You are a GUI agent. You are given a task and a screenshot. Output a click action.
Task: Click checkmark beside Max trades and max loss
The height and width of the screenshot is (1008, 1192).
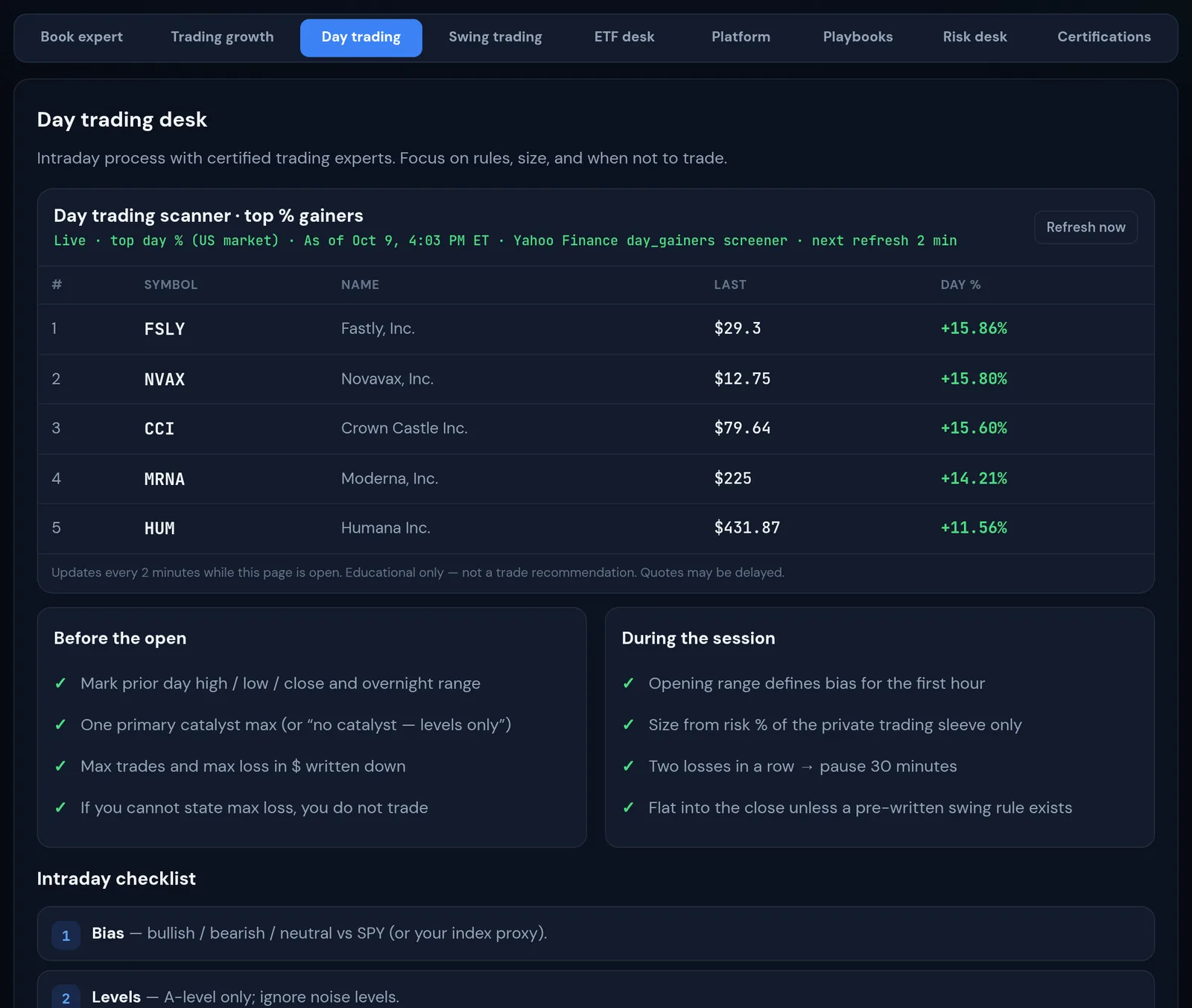[61, 766]
